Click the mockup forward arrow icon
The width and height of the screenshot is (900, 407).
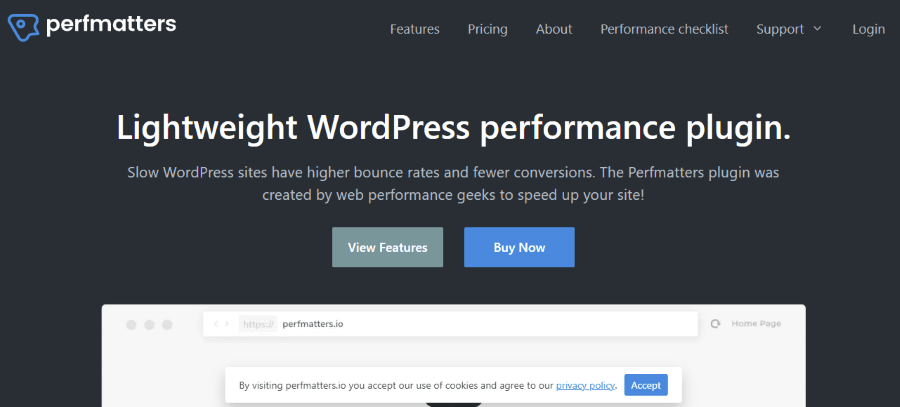tap(227, 324)
